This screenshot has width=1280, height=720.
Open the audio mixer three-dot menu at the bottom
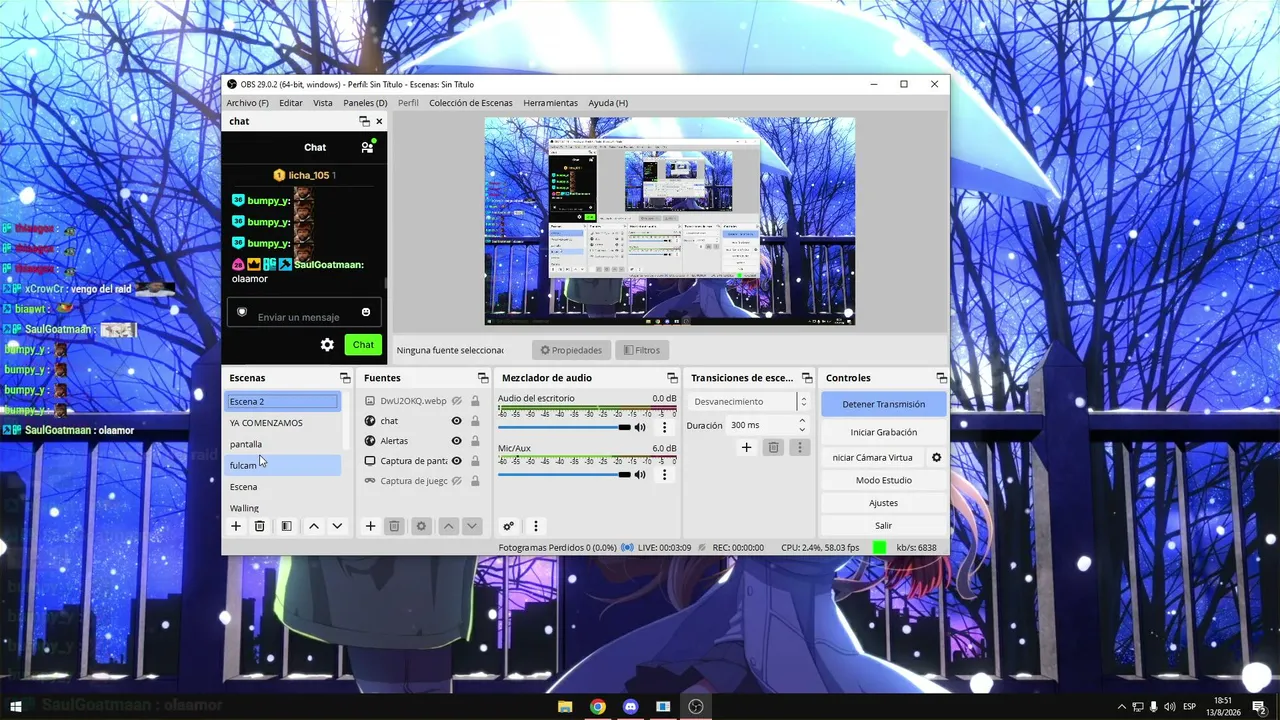click(536, 526)
